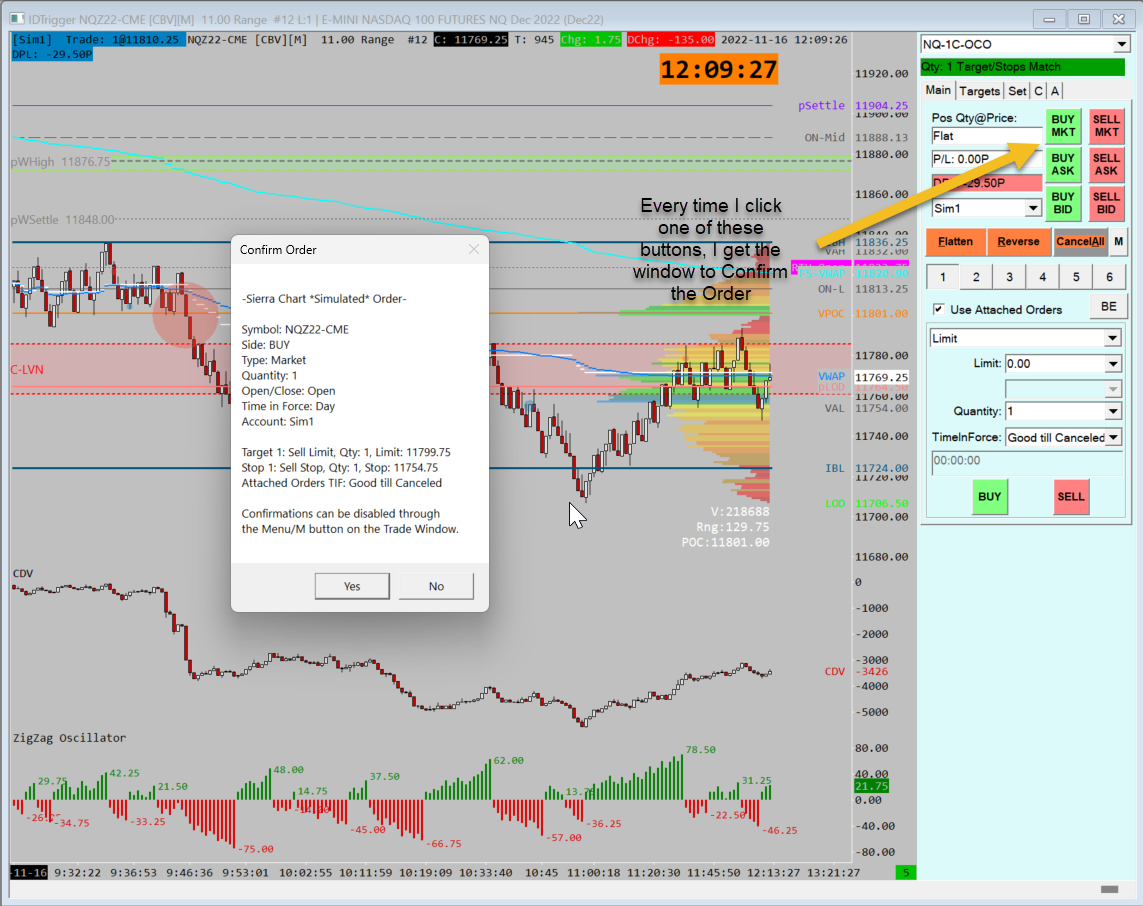Image resolution: width=1143 pixels, height=906 pixels.
Task: Switch to the Targets tab
Action: 980,91
